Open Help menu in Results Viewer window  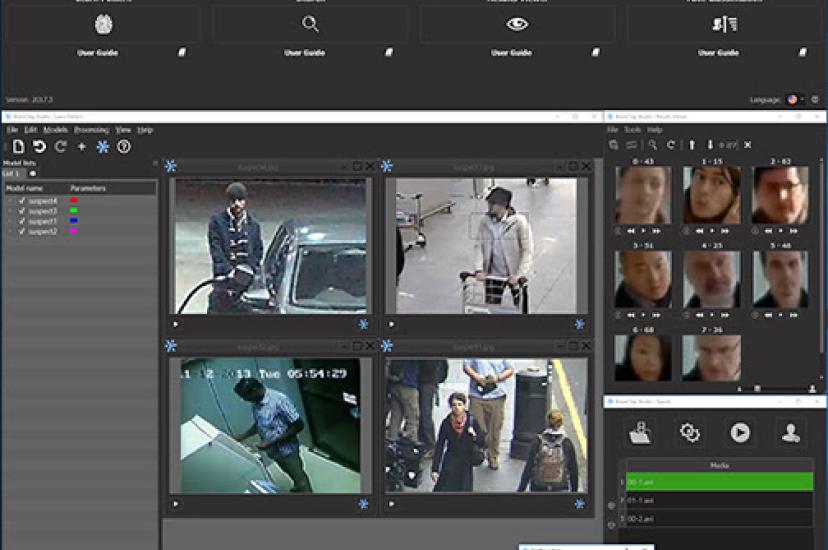(654, 130)
